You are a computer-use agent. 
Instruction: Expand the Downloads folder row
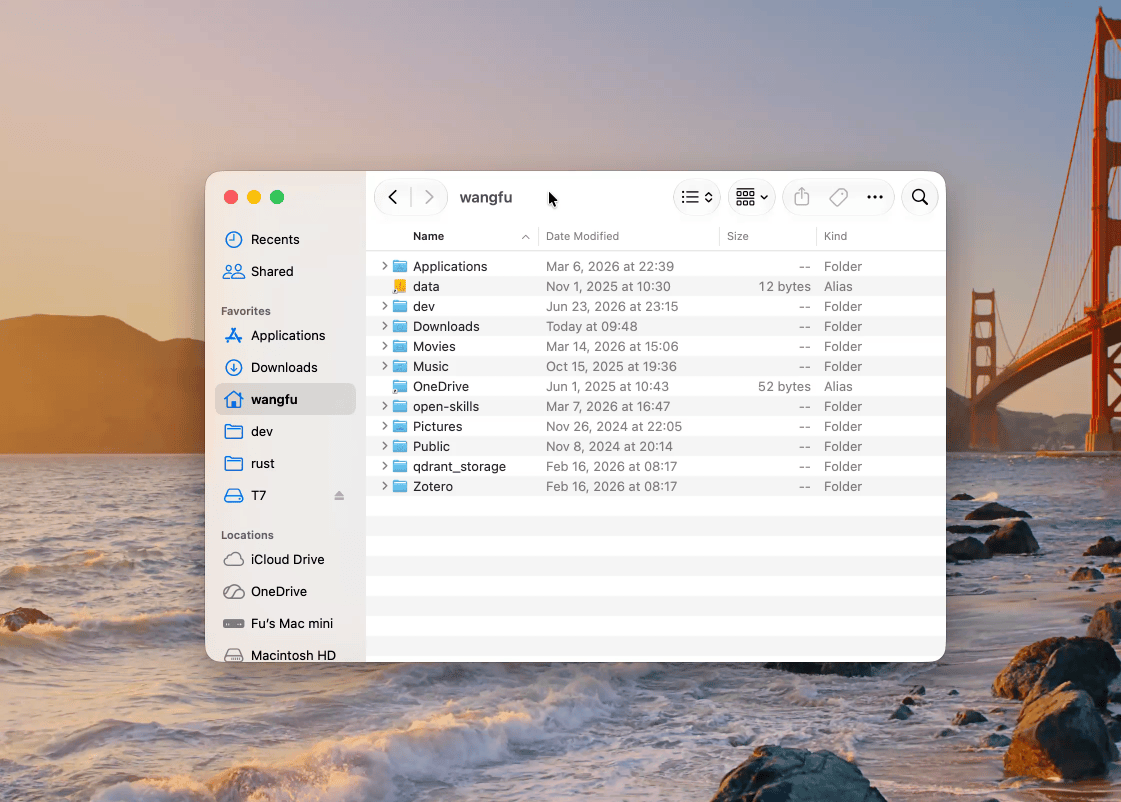point(384,326)
